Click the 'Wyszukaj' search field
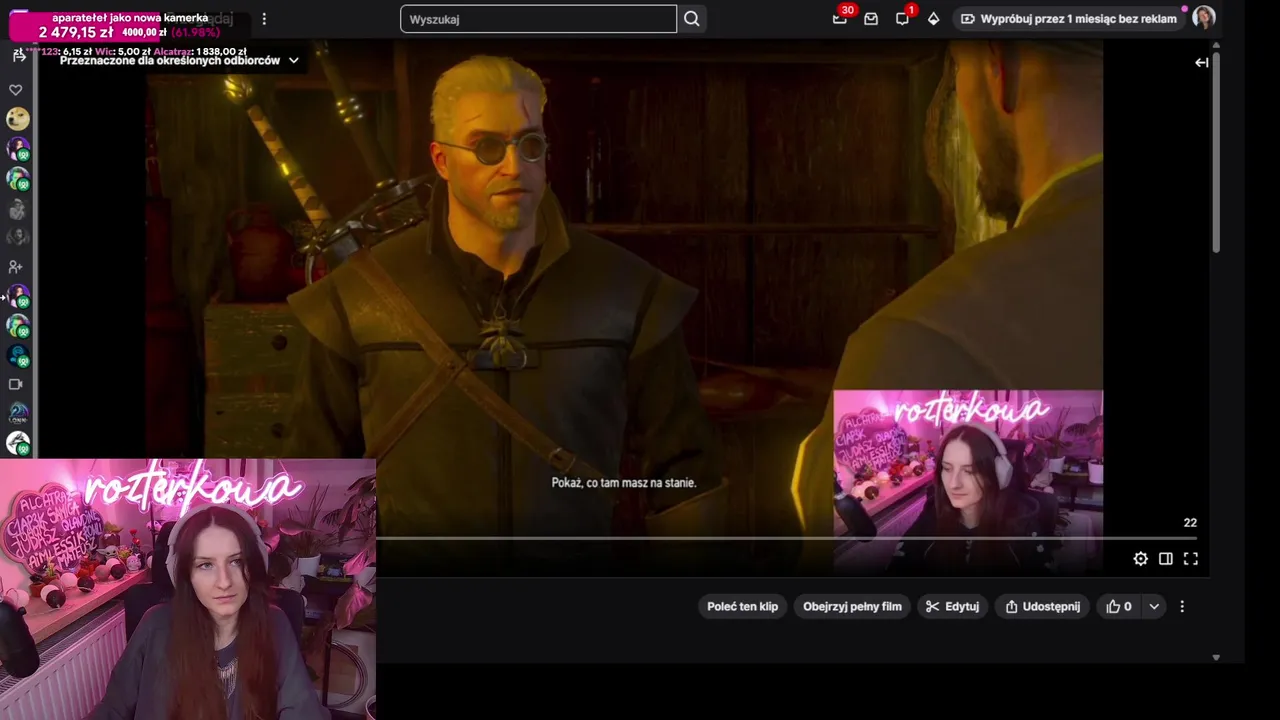Image resolution: width=1280 pixels, height=720 pixels. coord(539,19)
